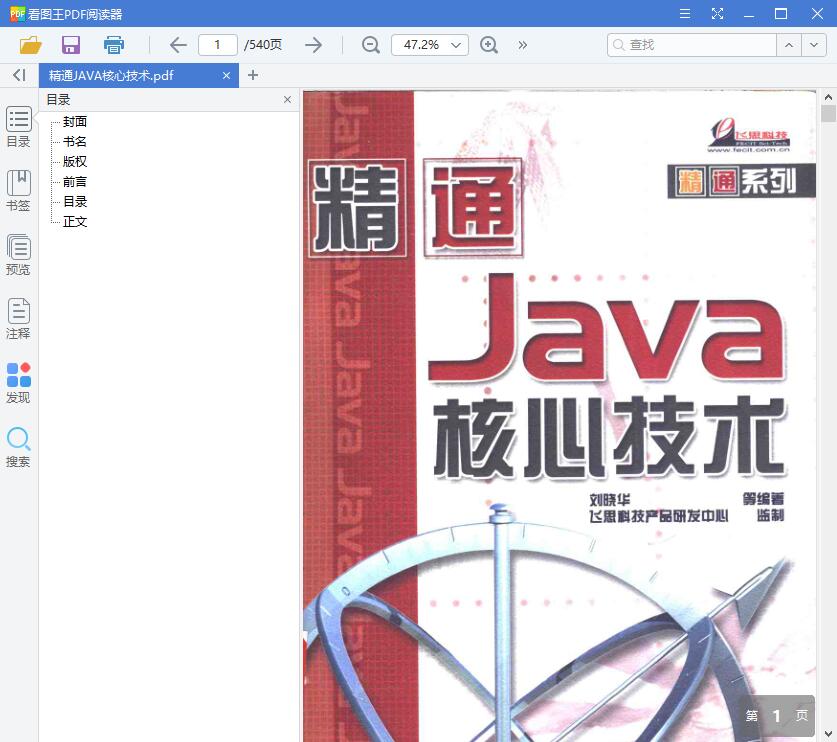
Task: Find the next search result with the down arrow
Action: coord(814,45)
